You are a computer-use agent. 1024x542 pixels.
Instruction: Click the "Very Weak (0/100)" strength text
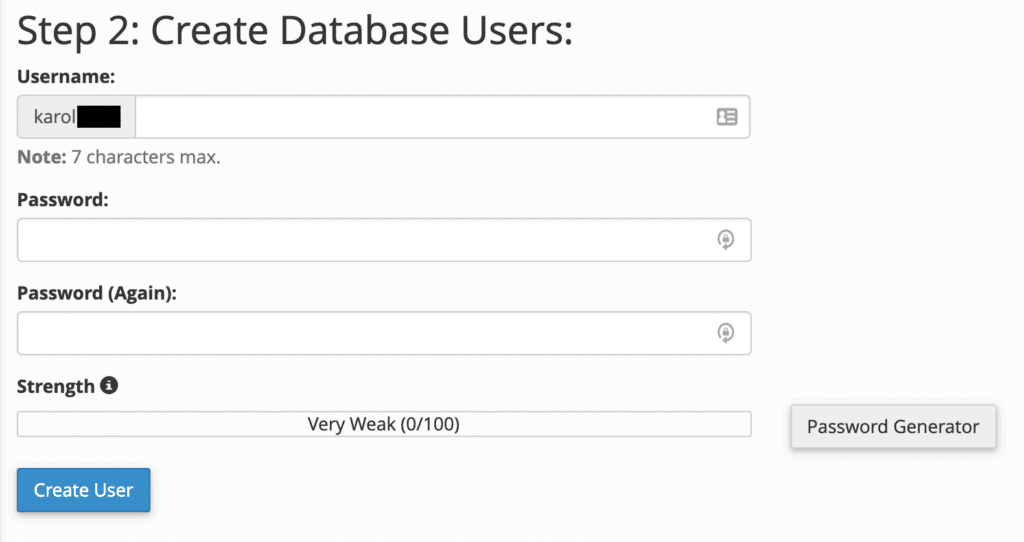(384, 424)
